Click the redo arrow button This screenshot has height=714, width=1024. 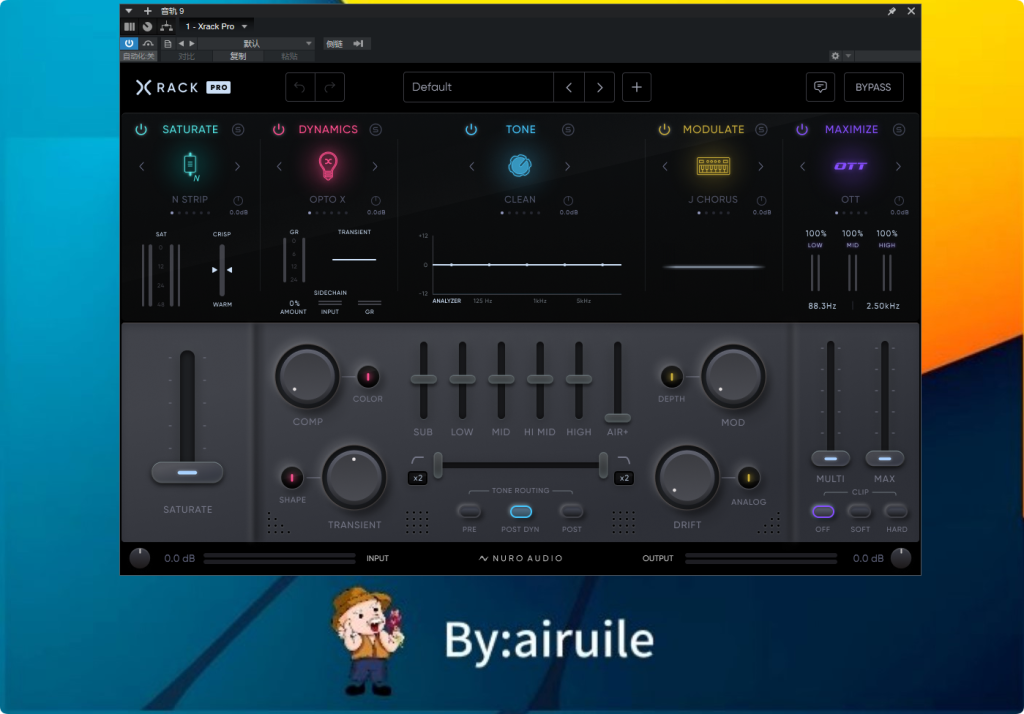[330, 87]
